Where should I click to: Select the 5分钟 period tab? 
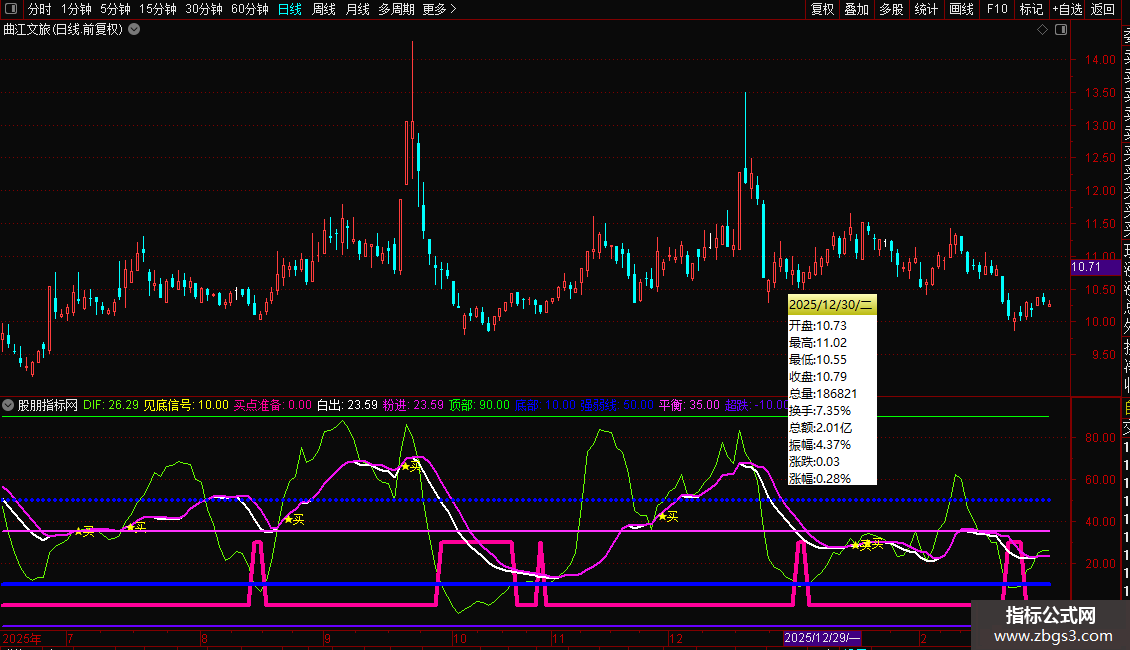coord(115,9)
